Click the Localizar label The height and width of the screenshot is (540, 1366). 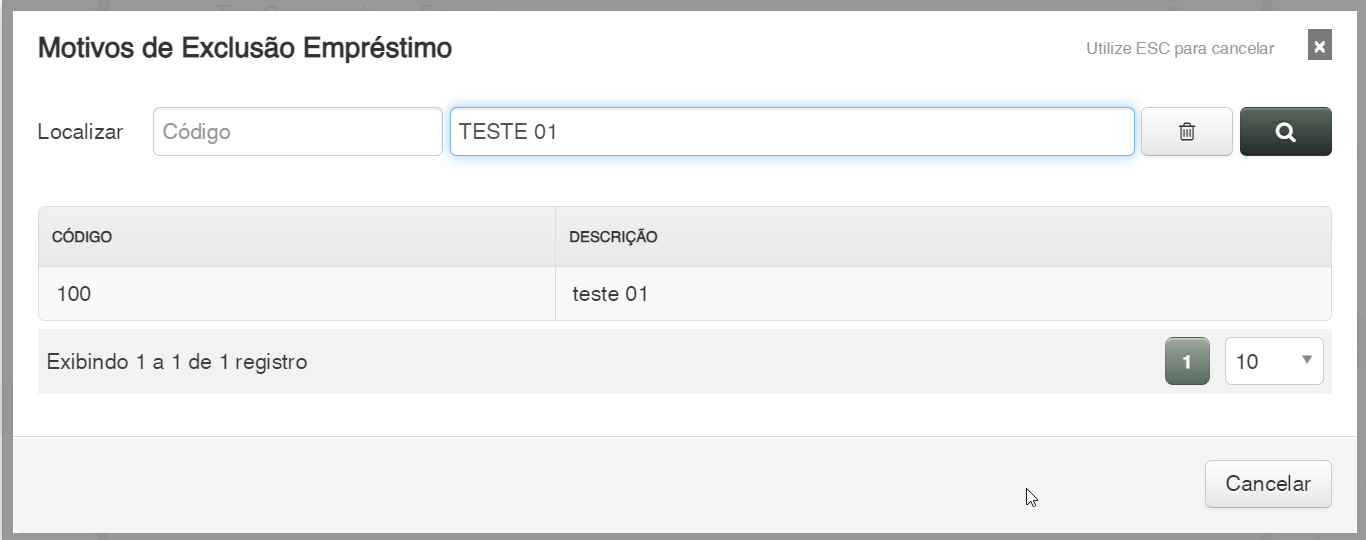coord(80,132)
